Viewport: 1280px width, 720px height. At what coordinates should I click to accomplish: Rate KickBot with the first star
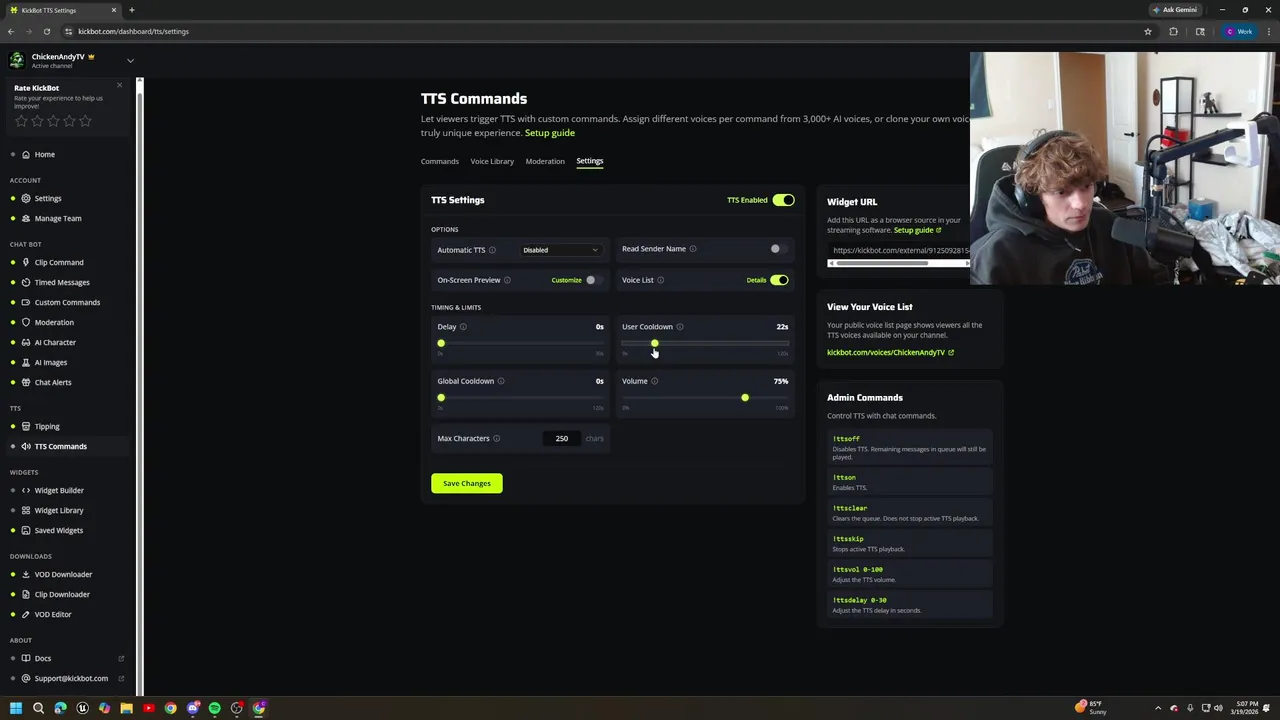click(x=21, y=121)
